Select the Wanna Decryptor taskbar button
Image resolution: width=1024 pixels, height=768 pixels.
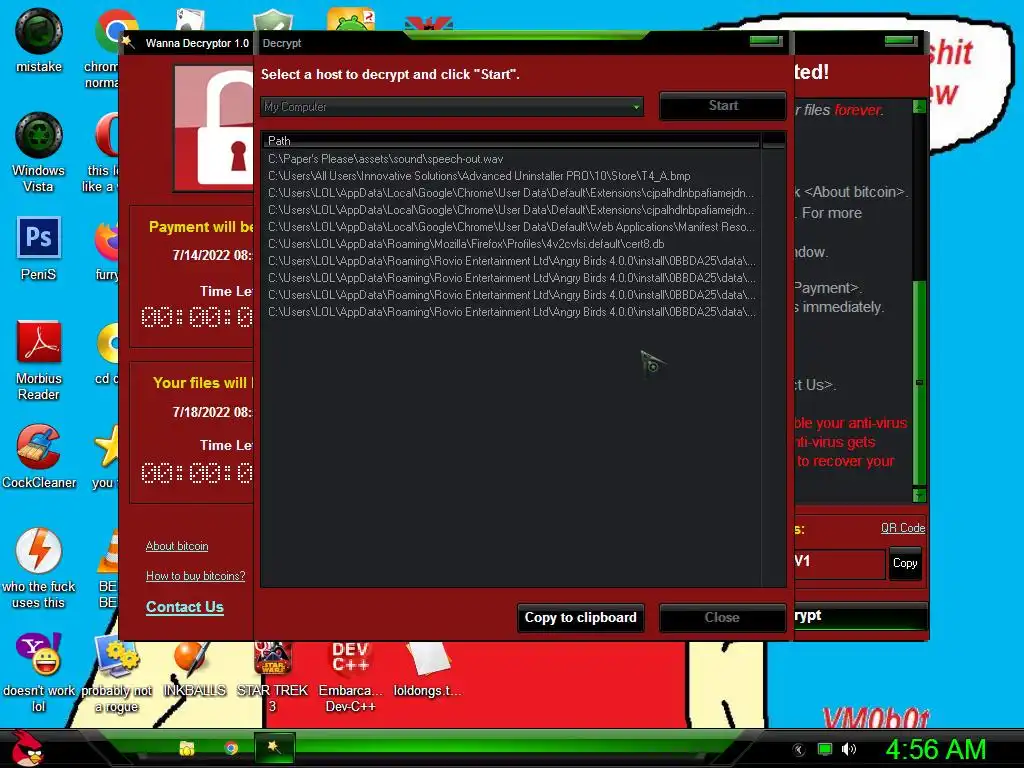tap(274, 748)
